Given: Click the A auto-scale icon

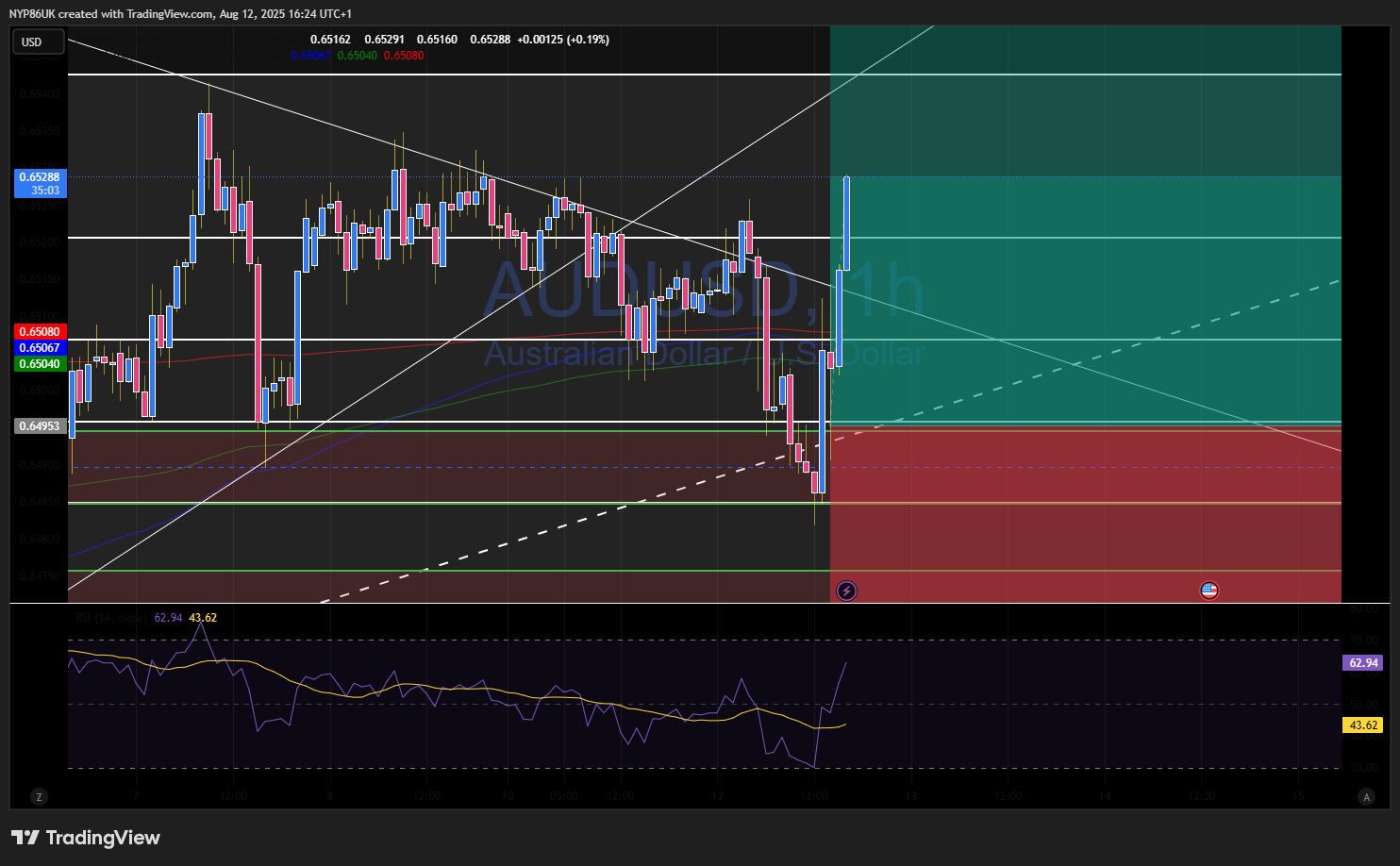Looking at the screenshot, I should [1366, 797].
